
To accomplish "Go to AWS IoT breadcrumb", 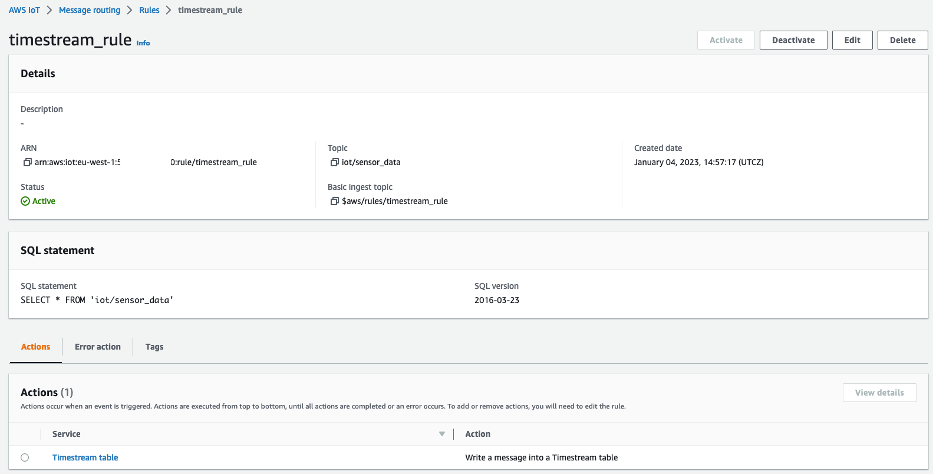I will [x=24, y=10].
